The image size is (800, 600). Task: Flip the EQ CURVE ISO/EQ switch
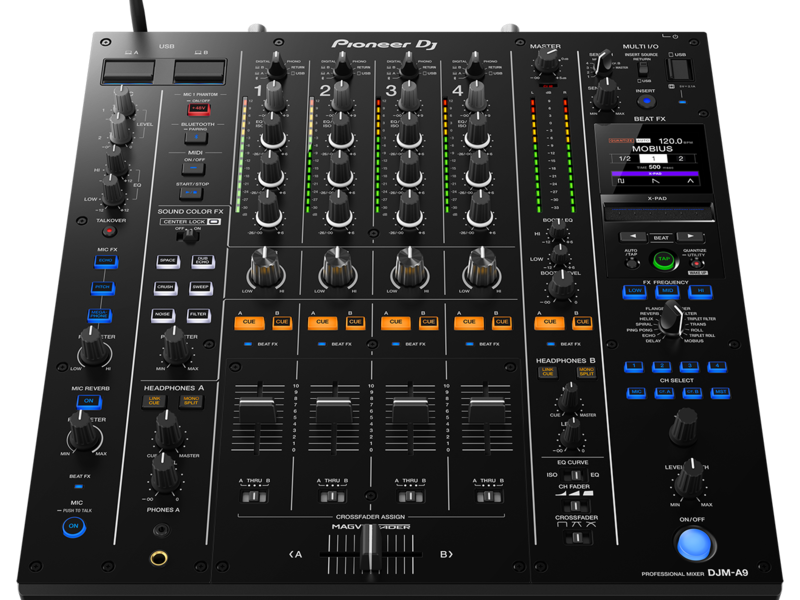pos(575,476)
